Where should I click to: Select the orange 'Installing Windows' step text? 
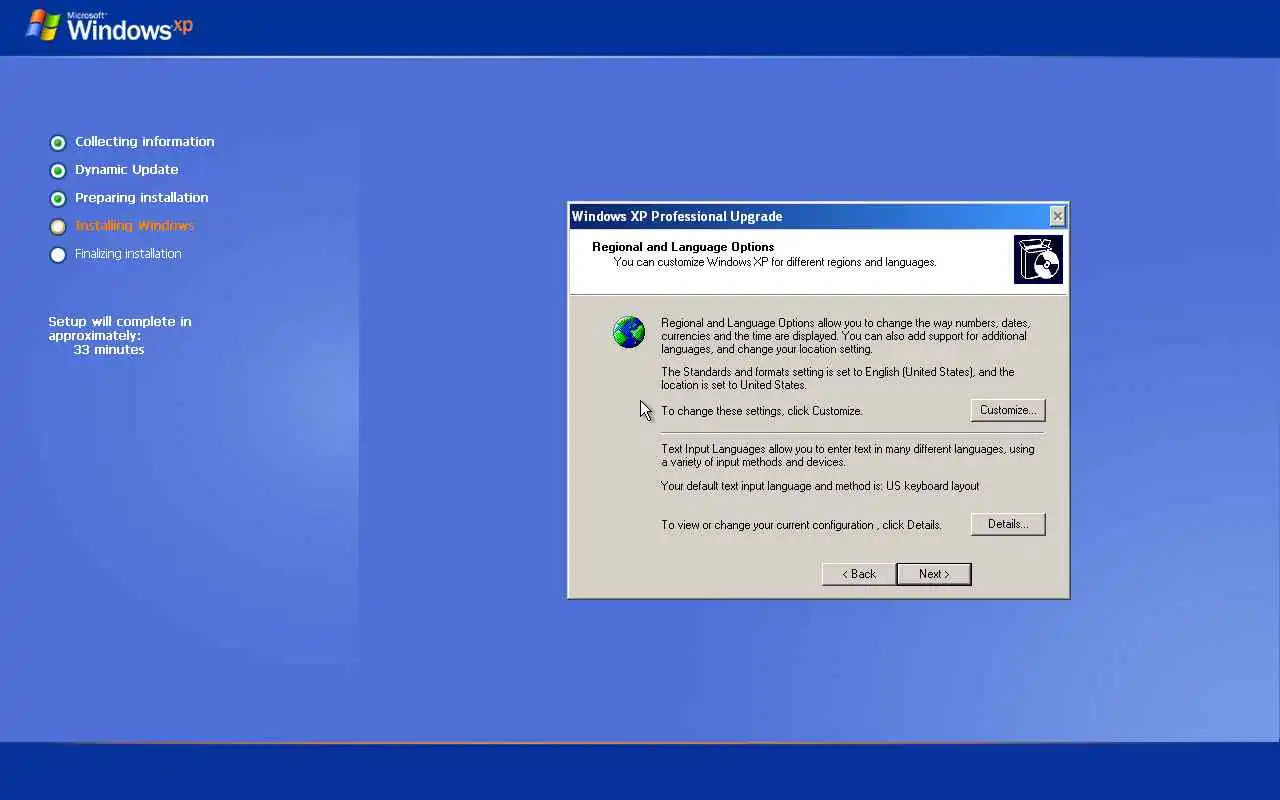[135, 226]
